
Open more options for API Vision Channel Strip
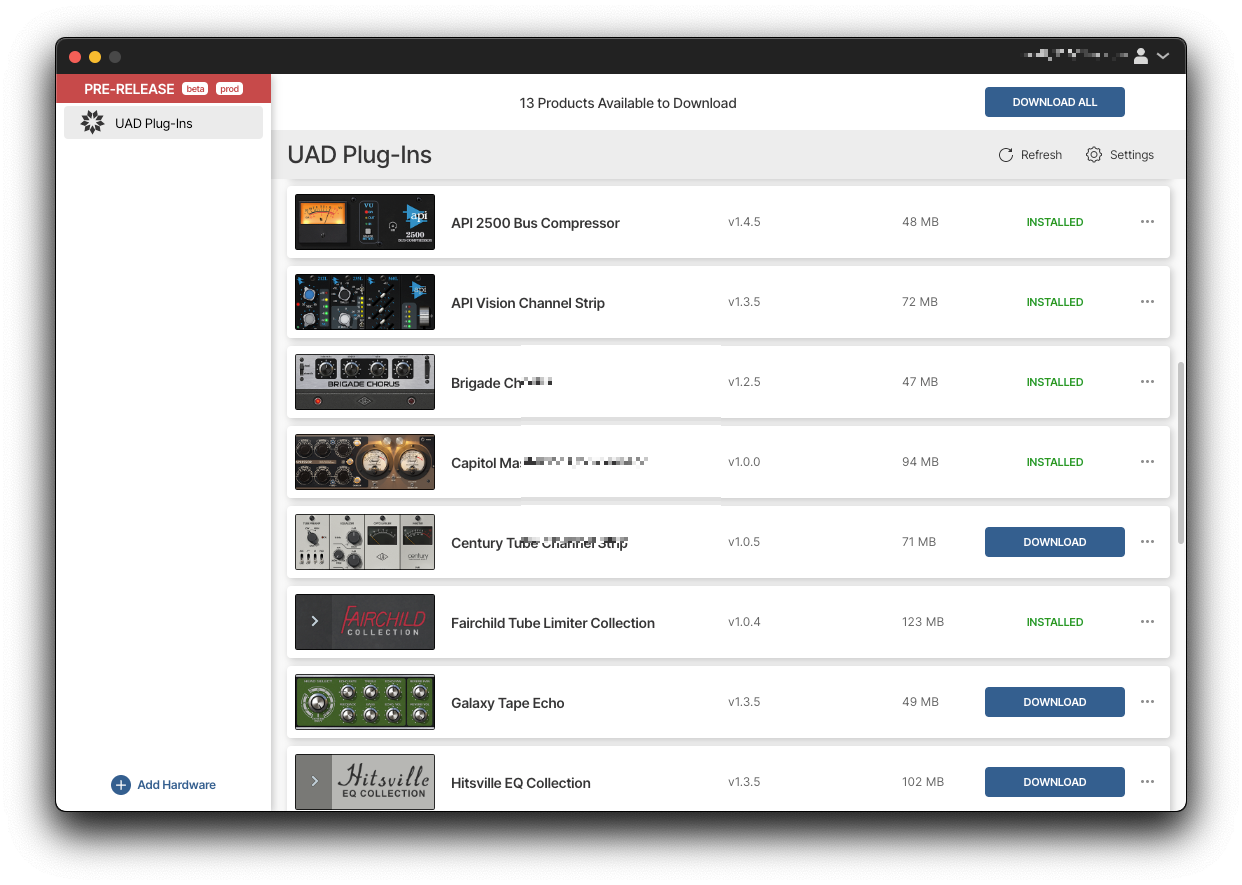(x=1147, y=302)
